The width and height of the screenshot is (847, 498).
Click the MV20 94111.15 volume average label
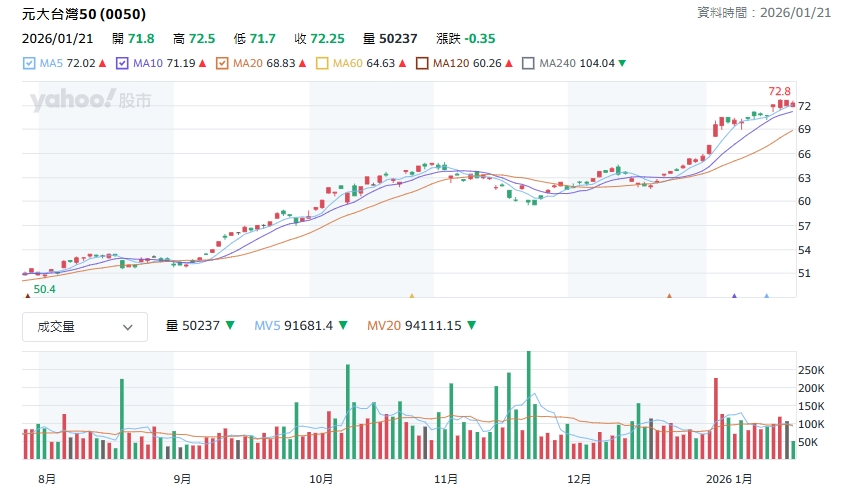coord(413,326)
